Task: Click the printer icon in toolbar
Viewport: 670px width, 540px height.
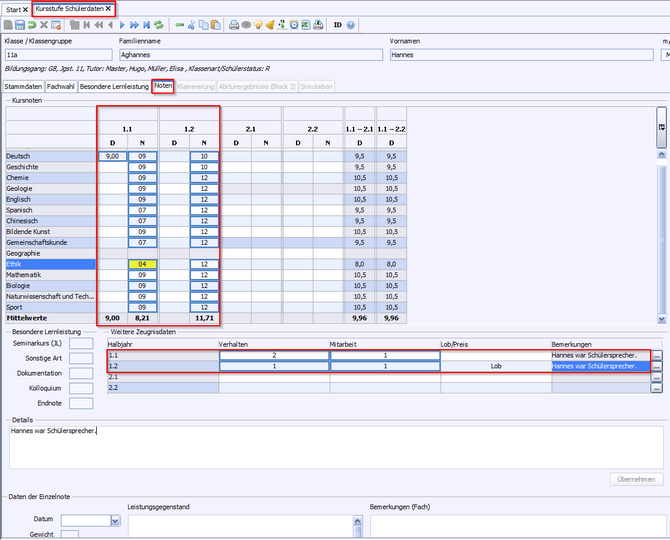Action: [233, 24]
